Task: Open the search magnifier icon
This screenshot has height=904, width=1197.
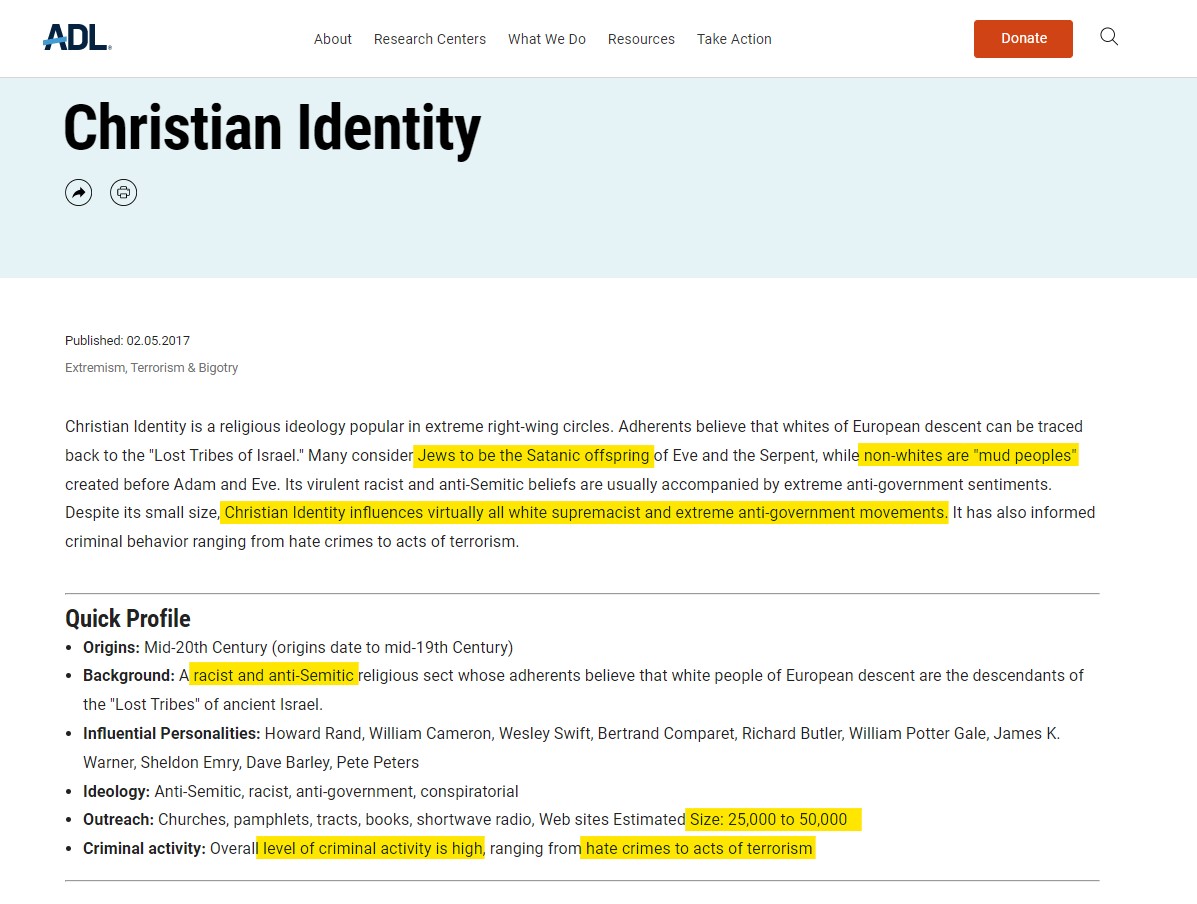Action: [x=1108, y=37]
